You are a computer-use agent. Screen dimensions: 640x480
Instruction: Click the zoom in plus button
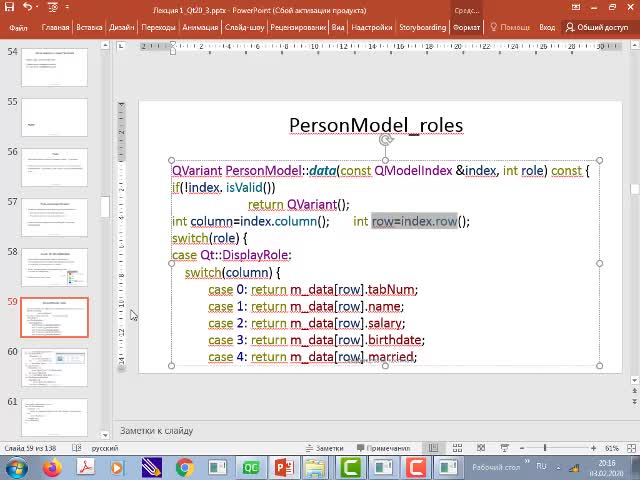click(x=593, y=448)
